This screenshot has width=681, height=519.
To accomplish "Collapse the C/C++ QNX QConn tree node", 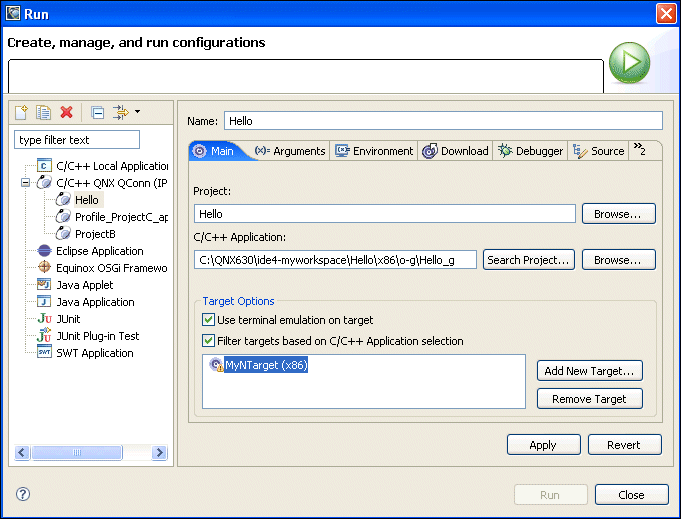I will pos(25,183).
